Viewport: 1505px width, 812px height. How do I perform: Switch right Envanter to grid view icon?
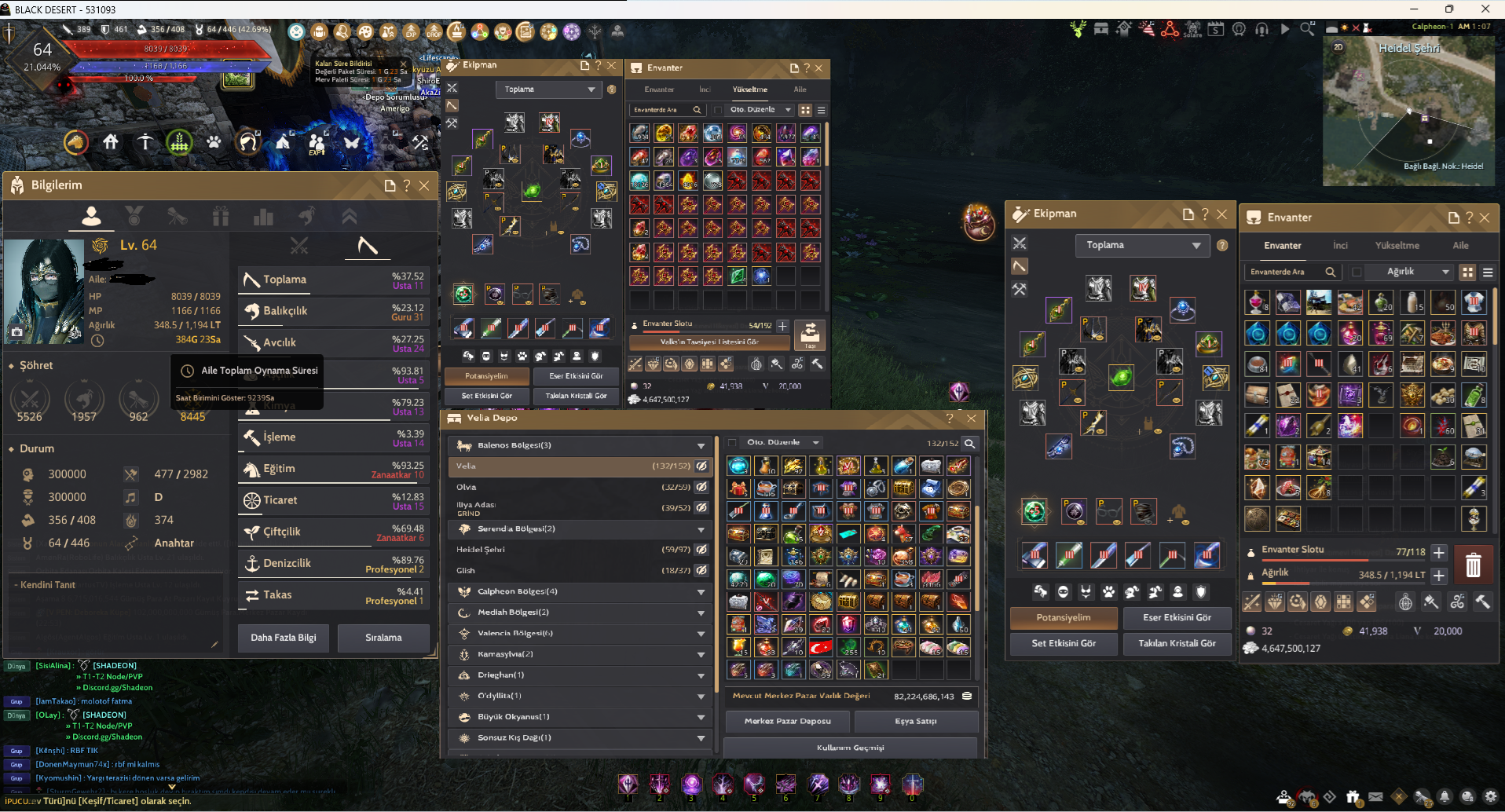coord(1467,272)
